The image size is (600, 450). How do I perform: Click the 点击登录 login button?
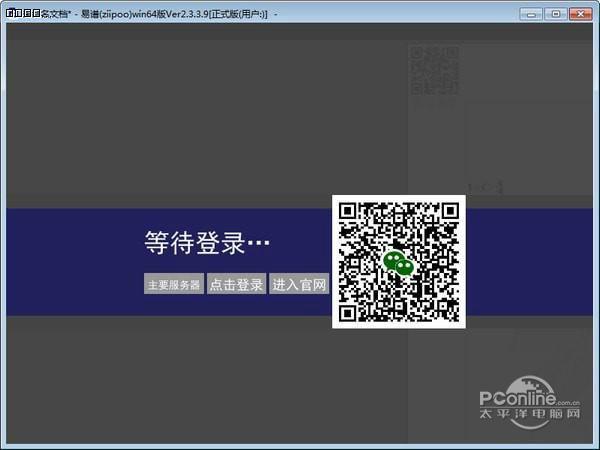click(236, 284)
